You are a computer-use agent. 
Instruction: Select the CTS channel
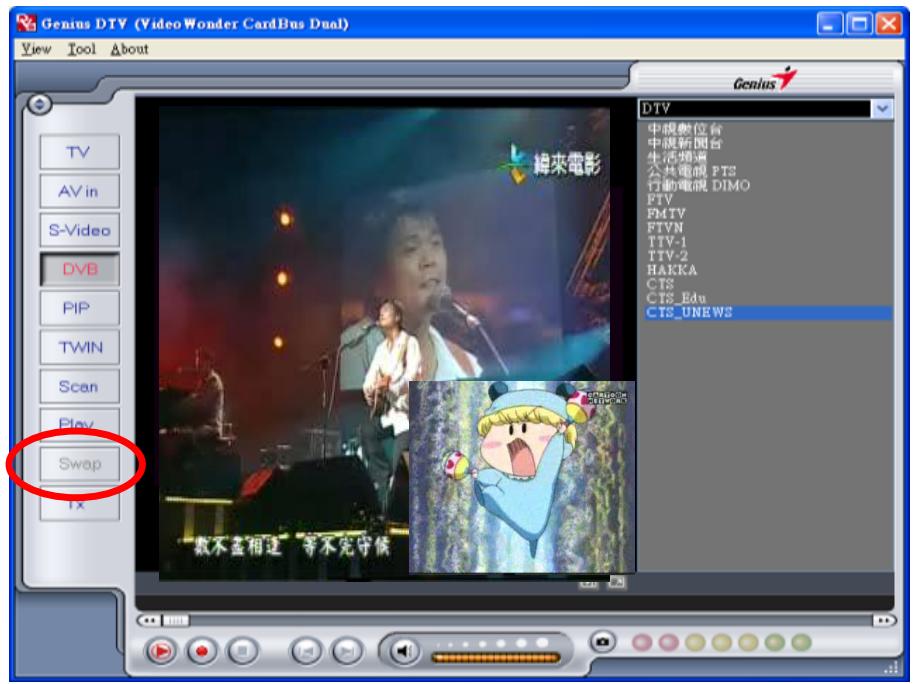(660, 284)
